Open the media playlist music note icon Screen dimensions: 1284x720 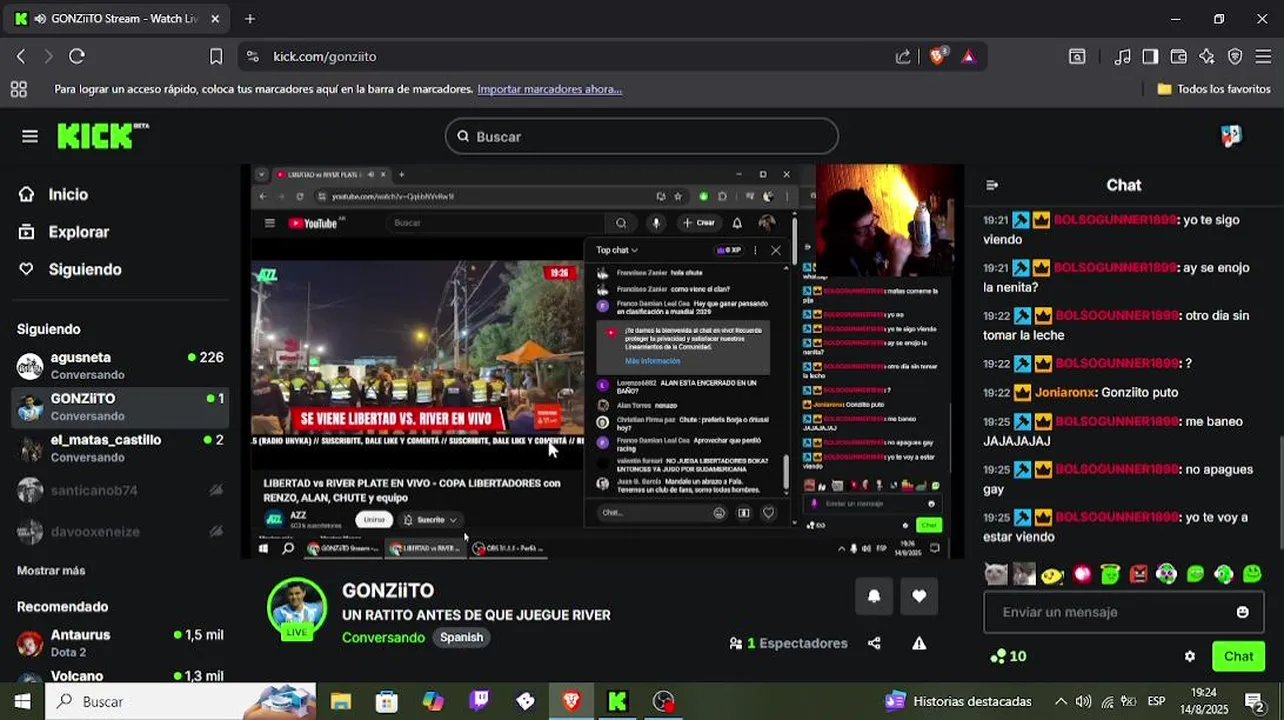point(1123,56)
